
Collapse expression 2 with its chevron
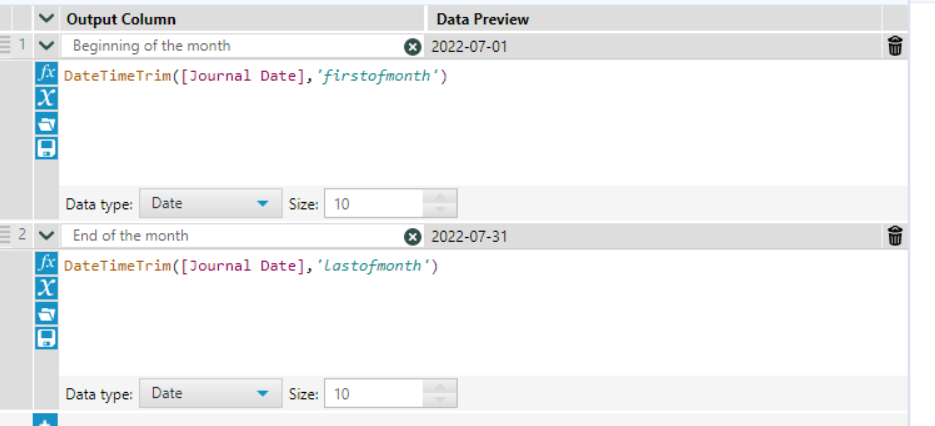(x=46, y=236)
